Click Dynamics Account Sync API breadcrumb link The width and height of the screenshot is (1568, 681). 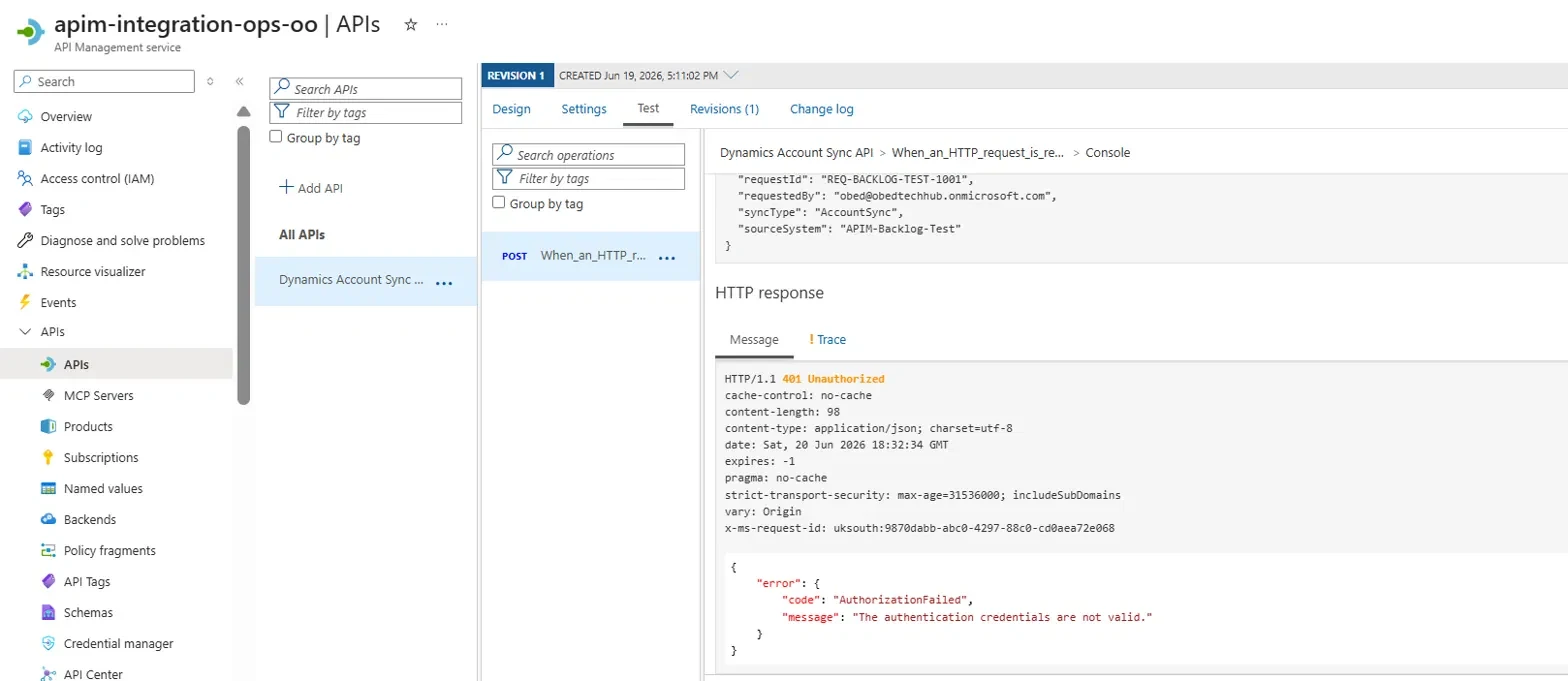click(796, 153)
